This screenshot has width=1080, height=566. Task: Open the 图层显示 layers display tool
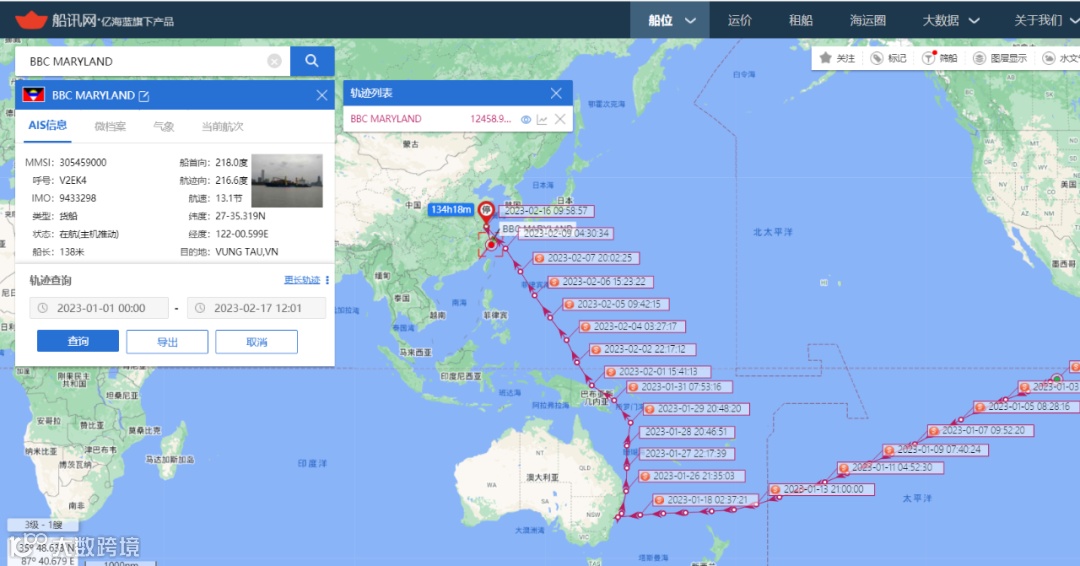coord(1000,58)
